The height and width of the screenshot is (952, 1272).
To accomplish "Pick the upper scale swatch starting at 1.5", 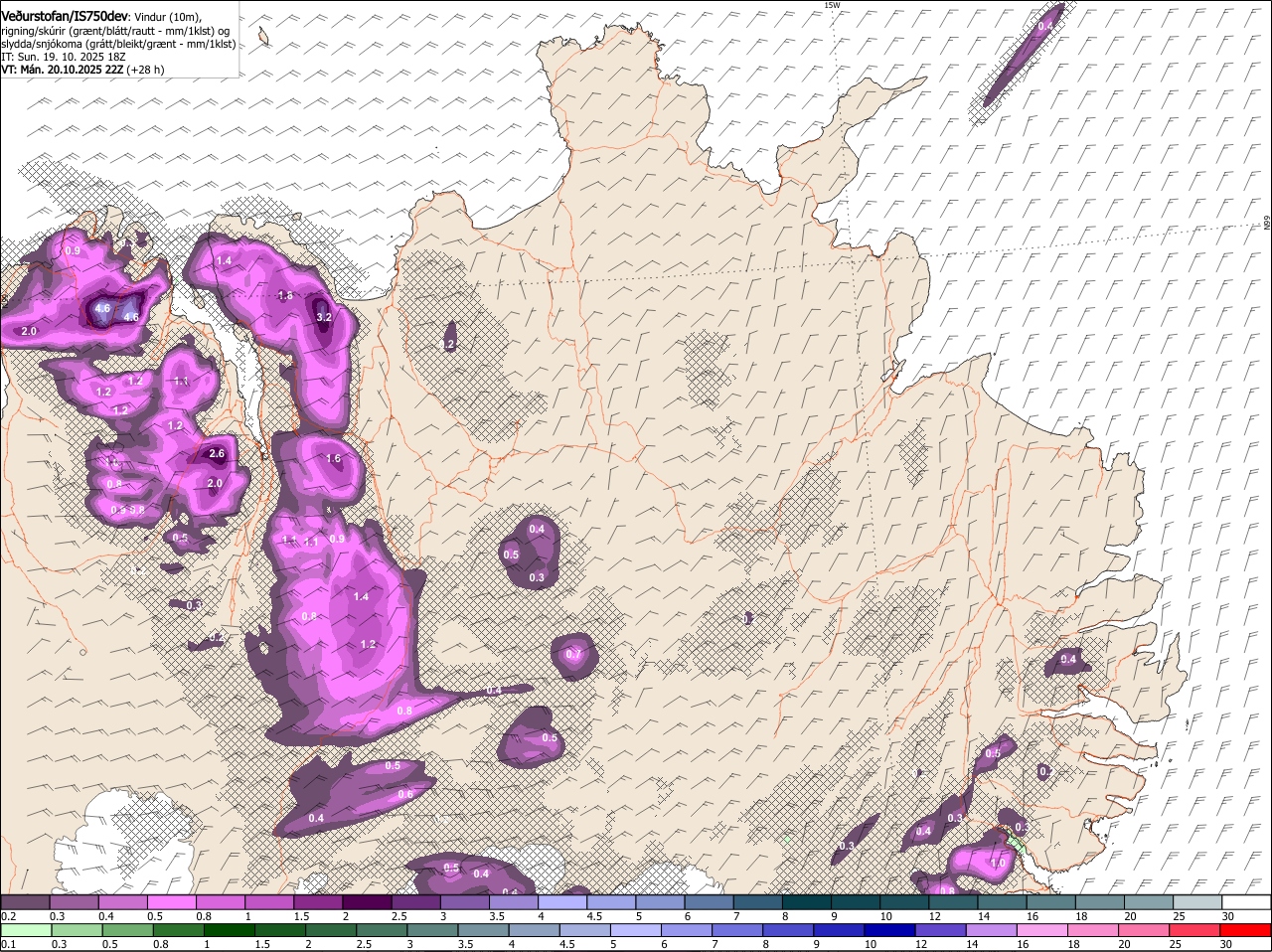I will pos(318,902).
